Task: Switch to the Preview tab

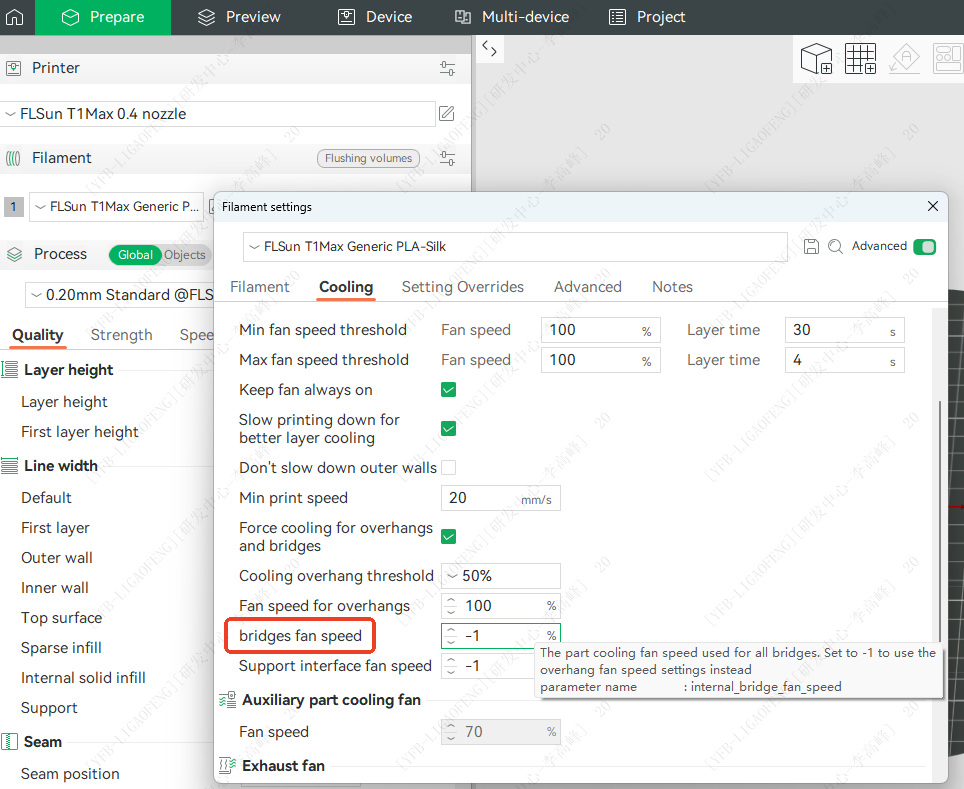Action: tap(239, 17)
